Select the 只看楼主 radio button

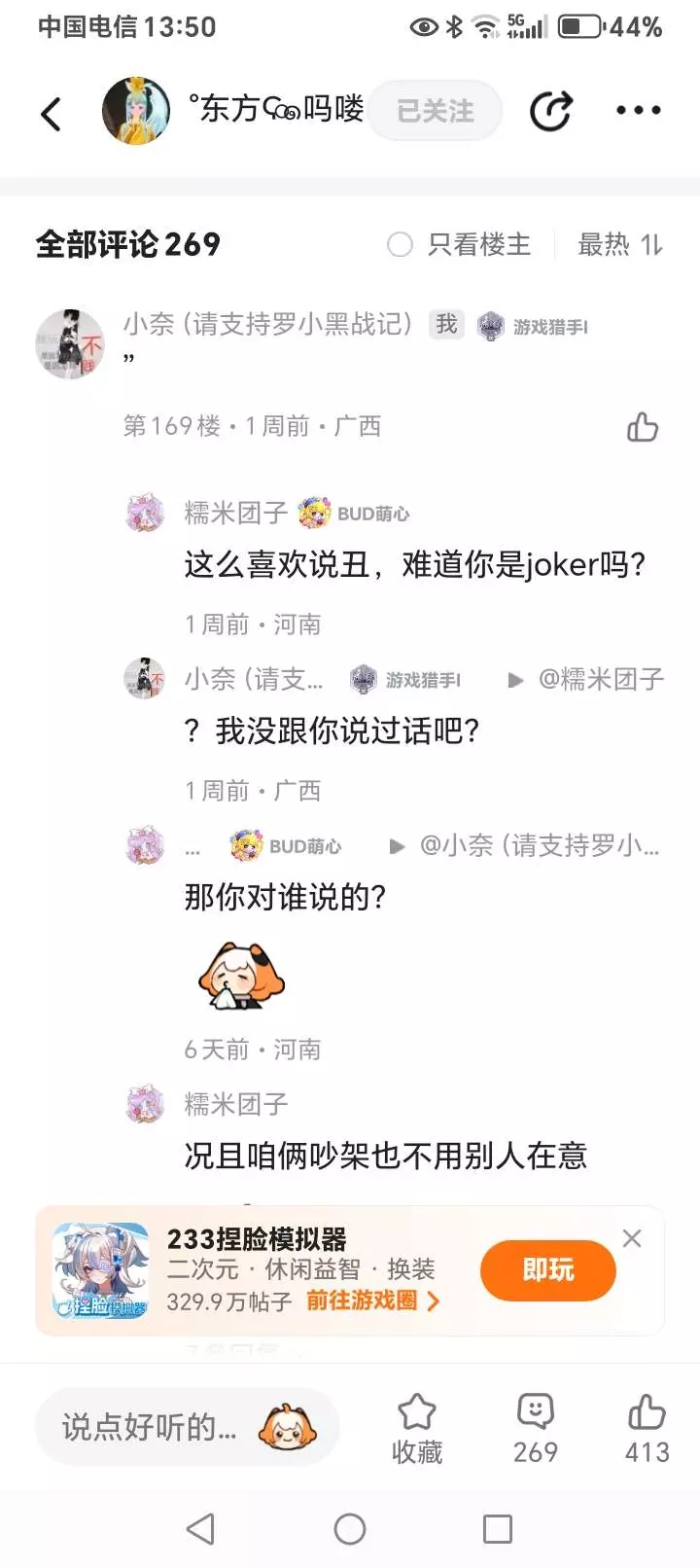pos(400,244)
